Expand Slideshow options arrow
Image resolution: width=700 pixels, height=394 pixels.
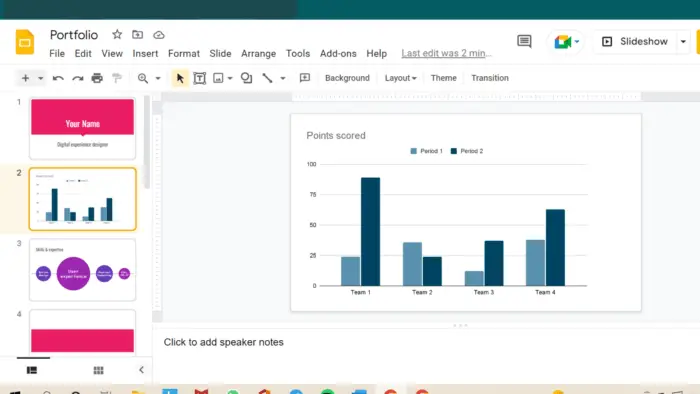click(x=683, y=41)
